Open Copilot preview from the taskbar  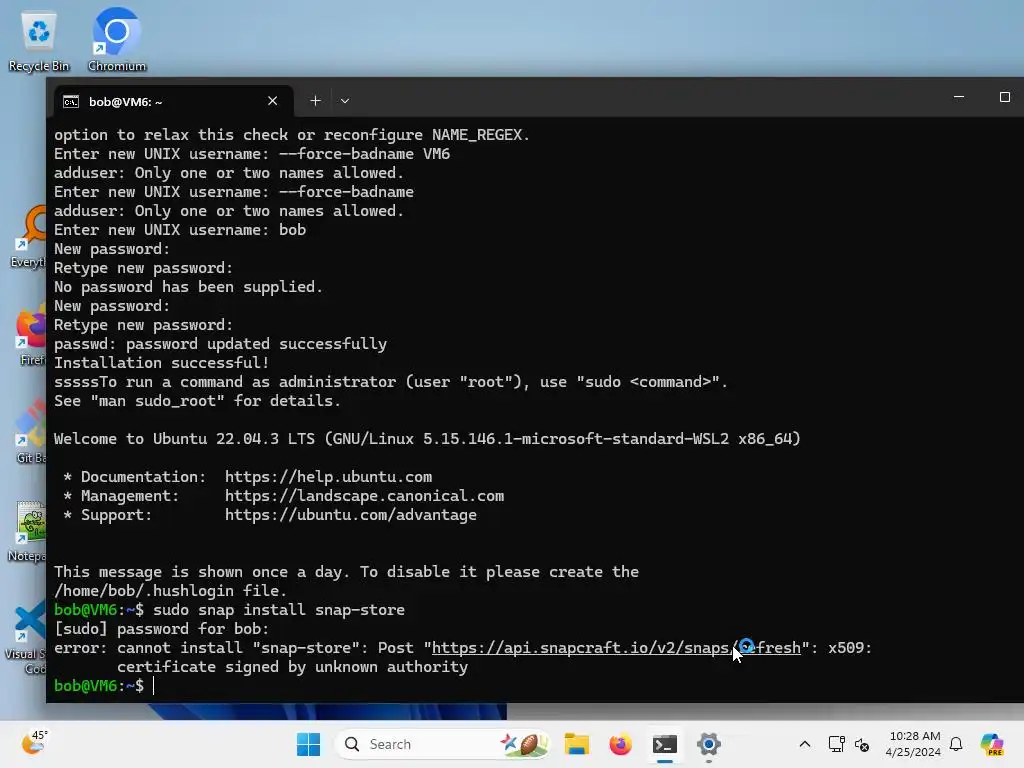pyautogui.click(x=991, y=744)
